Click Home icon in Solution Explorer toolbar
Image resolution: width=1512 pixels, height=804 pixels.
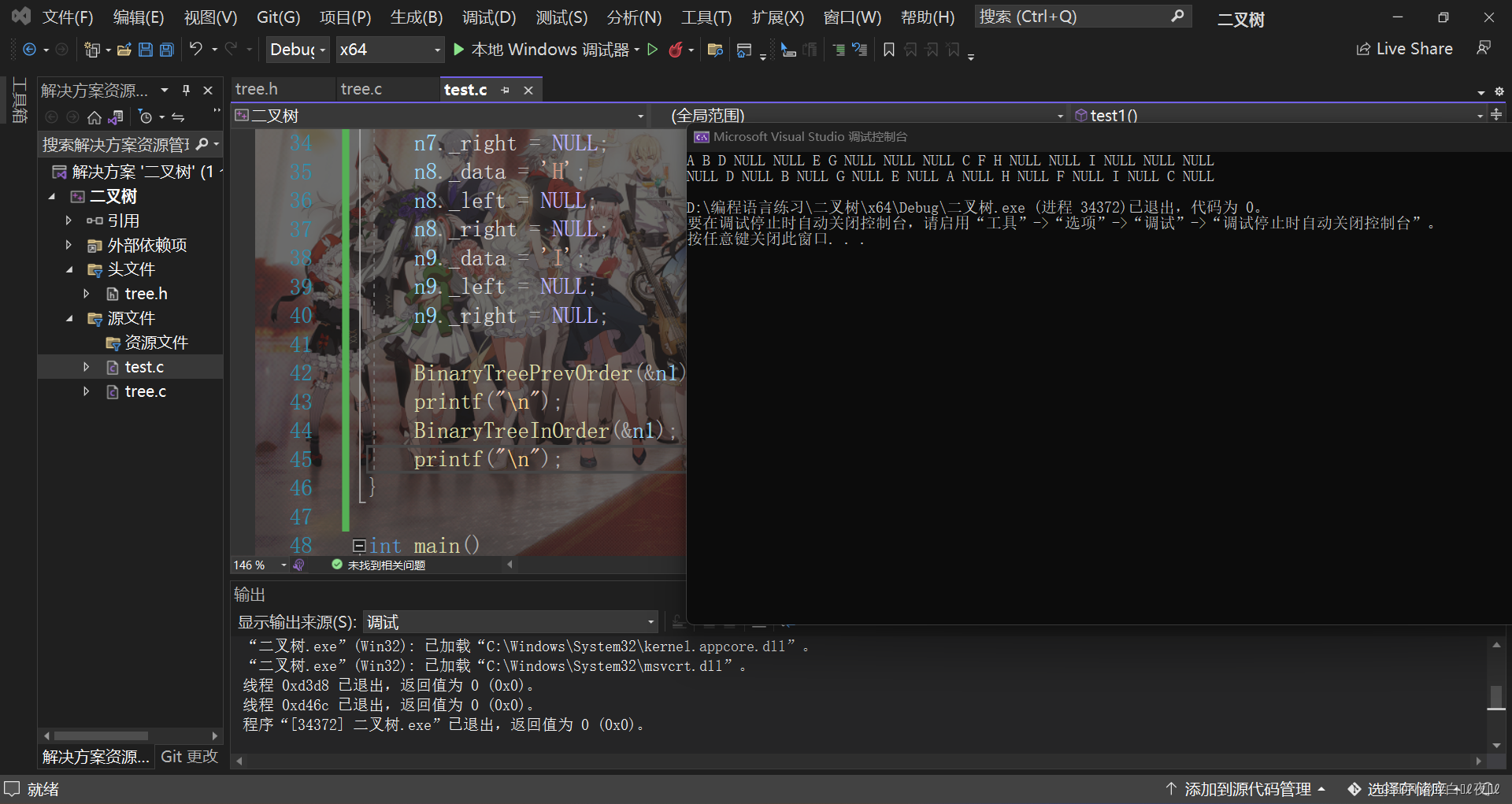click(94, 117)
